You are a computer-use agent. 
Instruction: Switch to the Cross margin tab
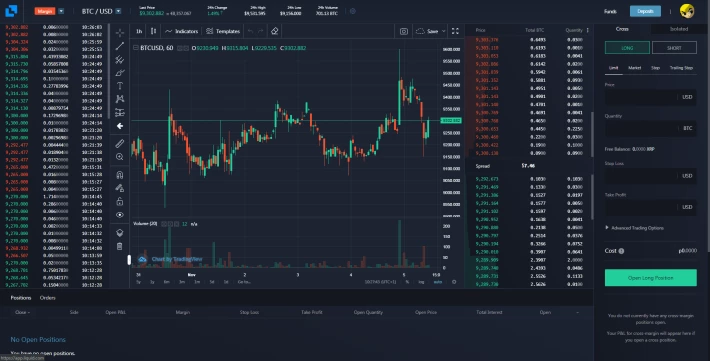coord(622,29)
